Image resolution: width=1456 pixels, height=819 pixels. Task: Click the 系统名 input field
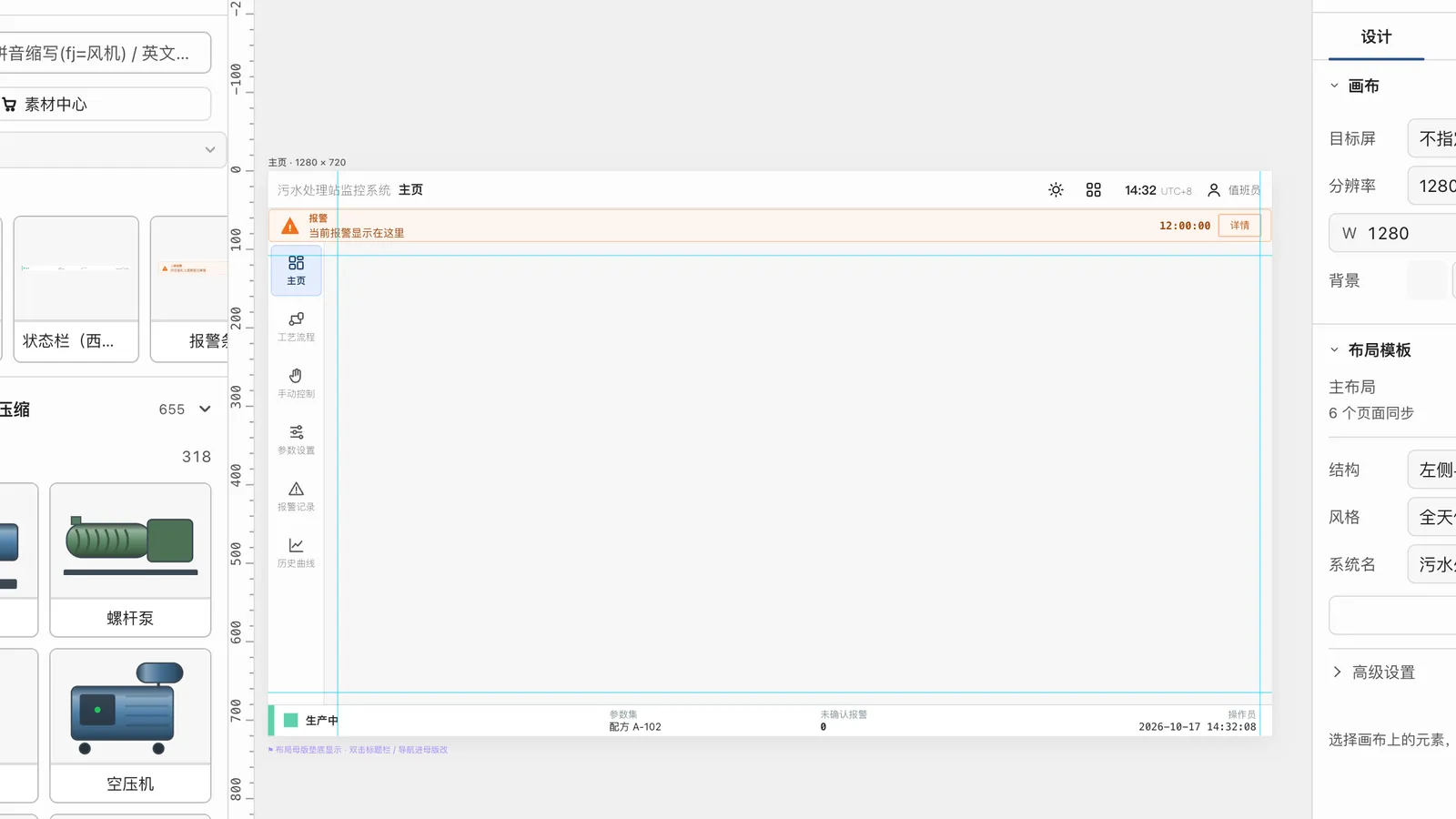point(1432,564)
